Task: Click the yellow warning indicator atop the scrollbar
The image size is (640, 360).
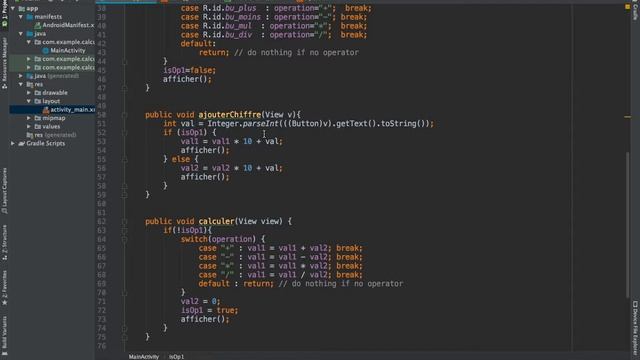Action: click(x=627, y=7)
